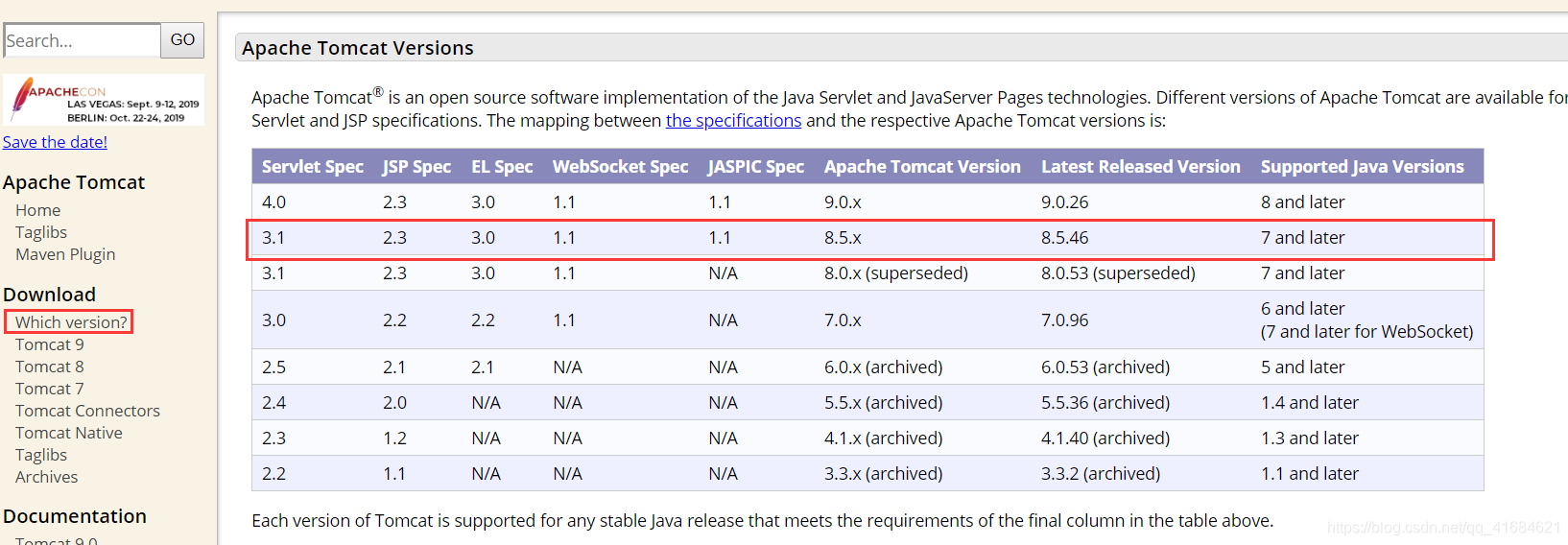Click the 'Download' sidebar heading
The image size is (1568, 545).
[x=50, y=295]
